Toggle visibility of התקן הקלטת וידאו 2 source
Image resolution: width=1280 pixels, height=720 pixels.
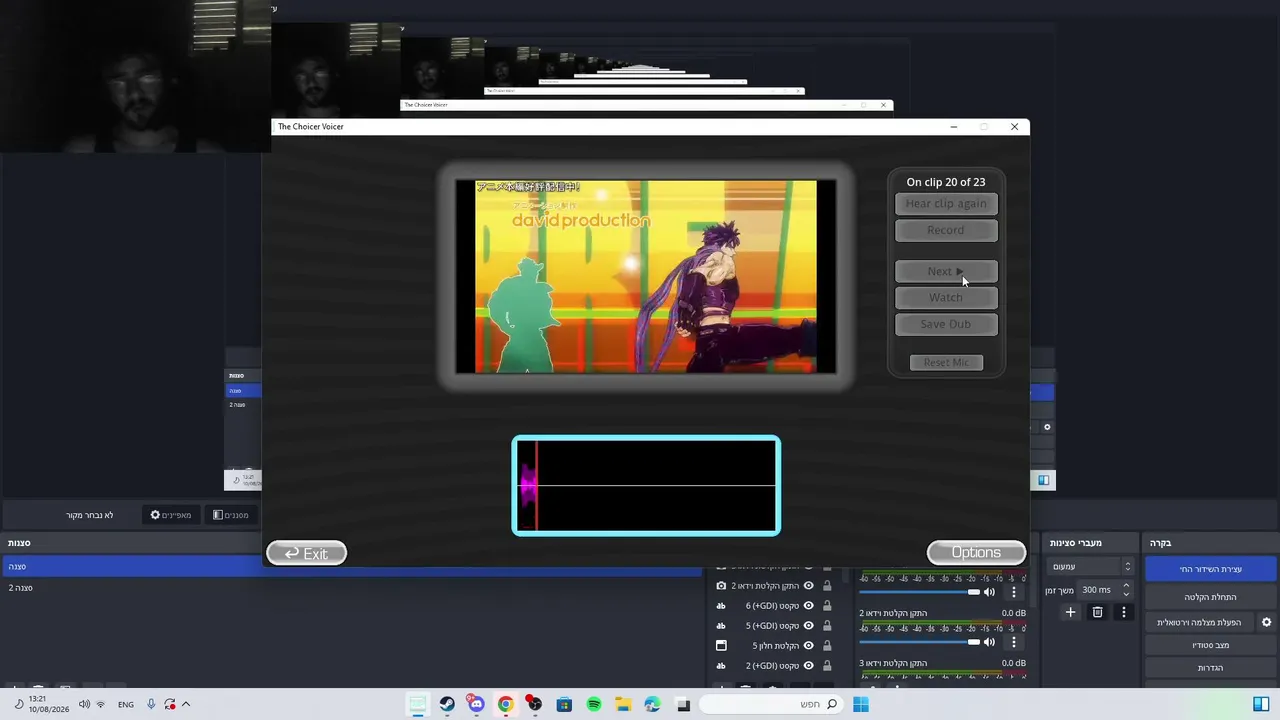coord(809,586)
